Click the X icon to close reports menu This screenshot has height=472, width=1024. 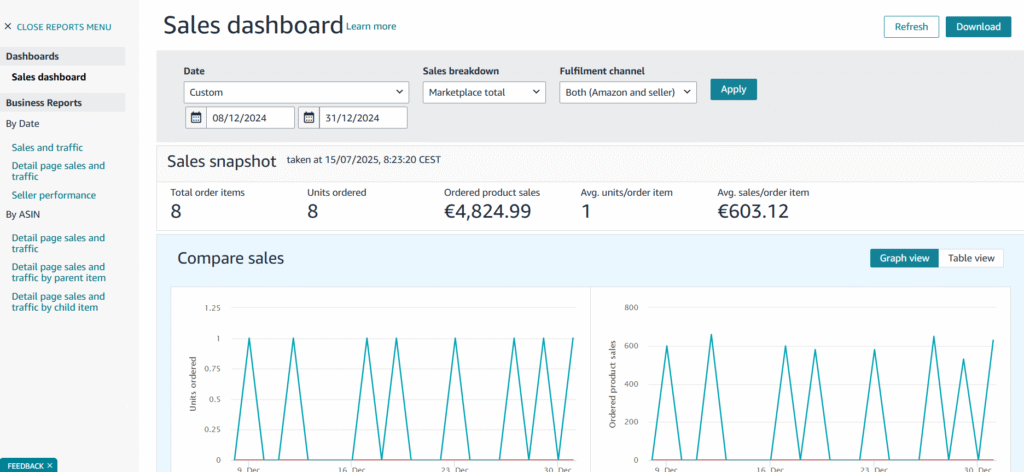point(8,27)
